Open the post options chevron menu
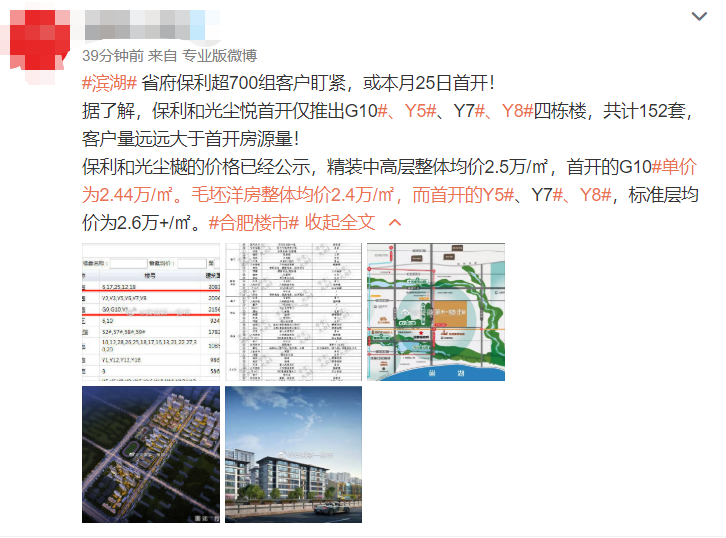Viewport: 726px width, 538px height. [x=699, y=17]
